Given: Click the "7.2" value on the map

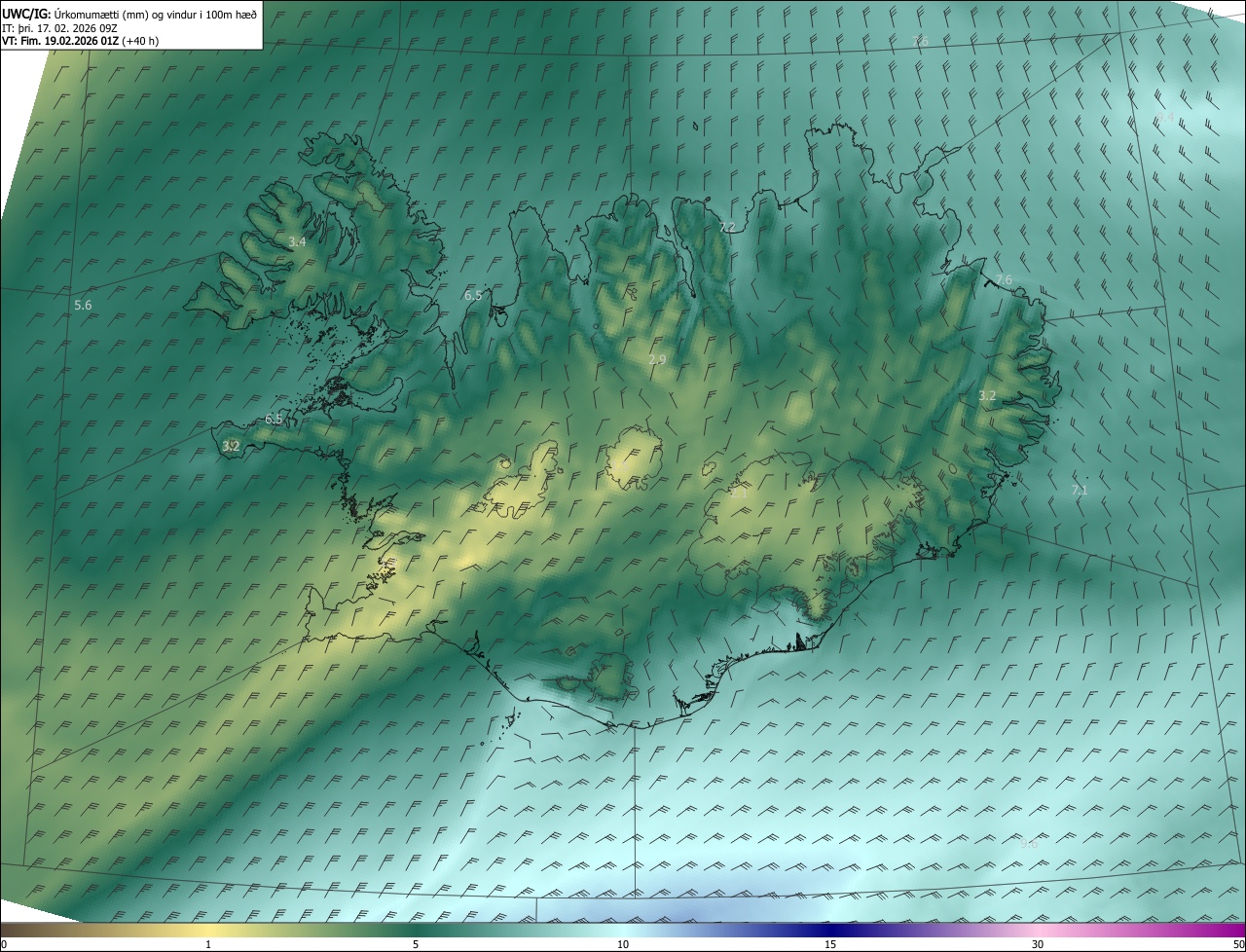Looking at the screenshot, I should coord(727,227).
